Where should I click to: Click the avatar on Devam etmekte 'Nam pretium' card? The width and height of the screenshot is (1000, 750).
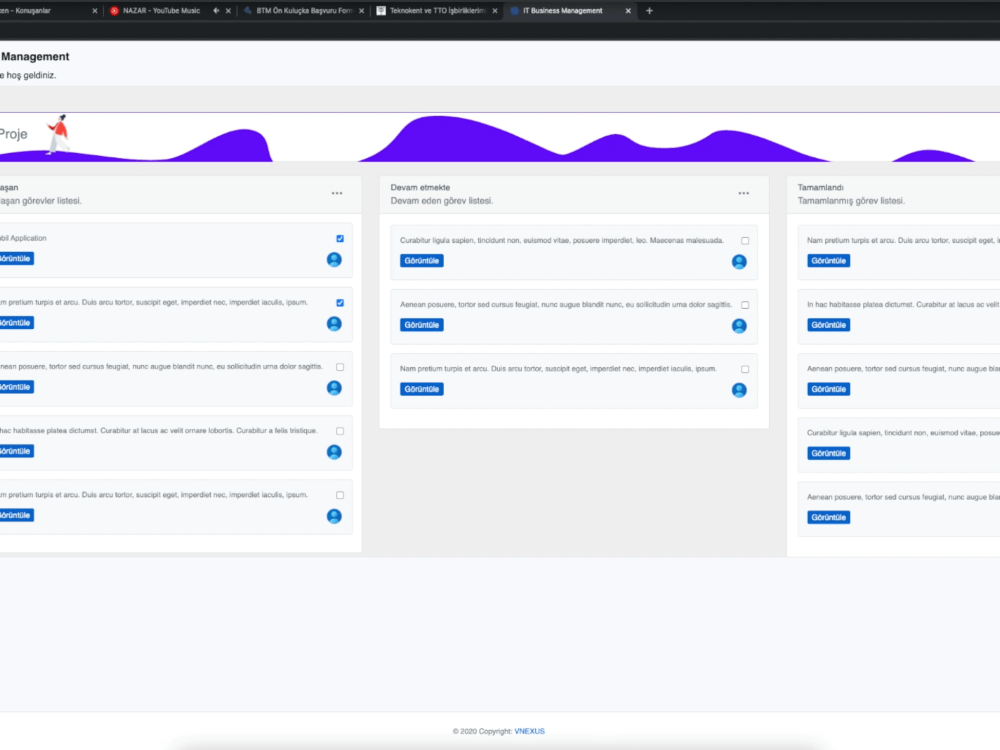739,390
